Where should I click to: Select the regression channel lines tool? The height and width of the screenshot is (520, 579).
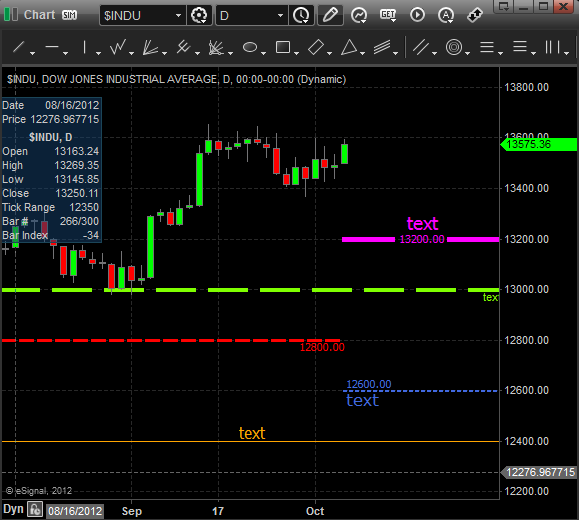[x=382, y=47]
